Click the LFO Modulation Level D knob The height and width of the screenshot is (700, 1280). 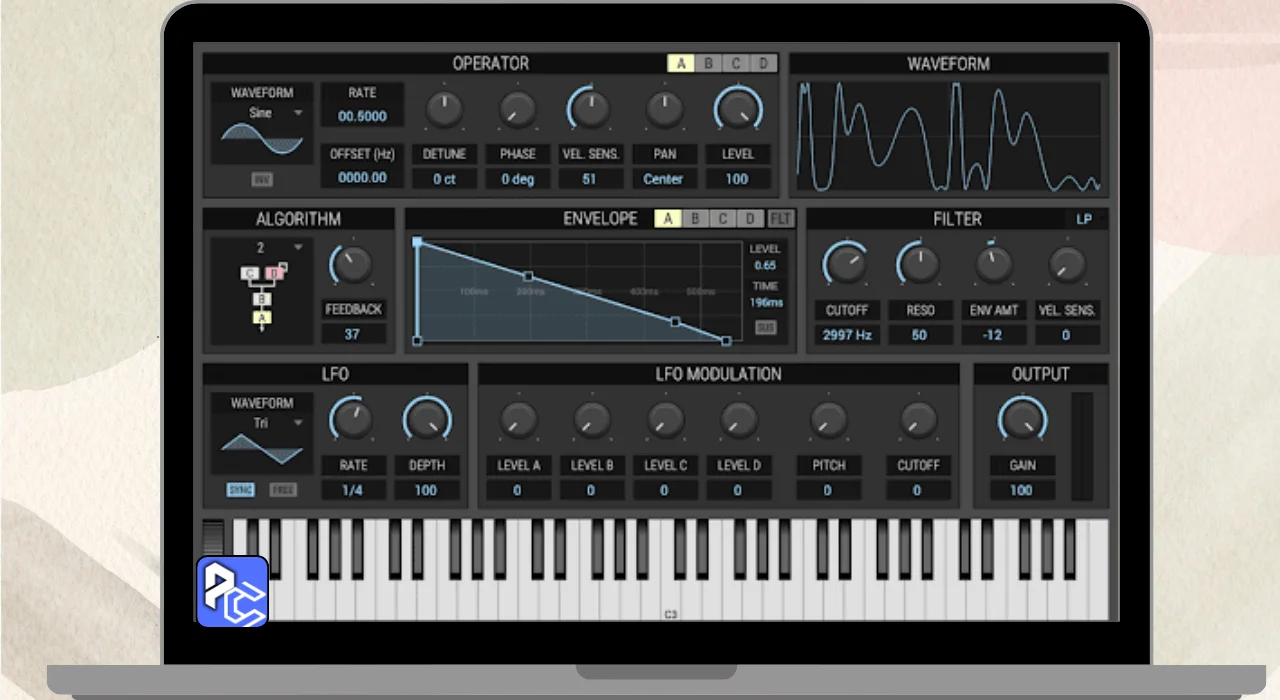(738, 419)
